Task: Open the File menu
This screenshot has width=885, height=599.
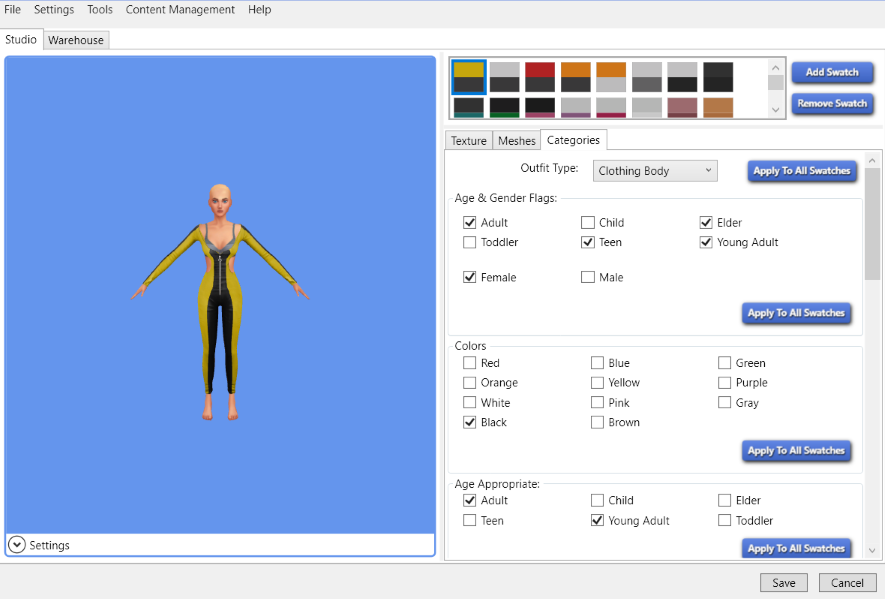Action: (12, 10)
